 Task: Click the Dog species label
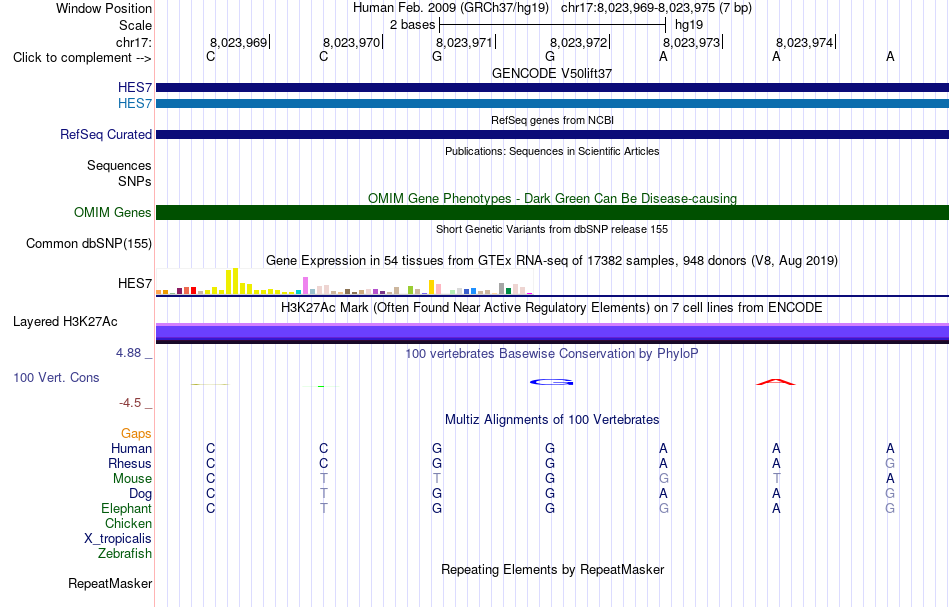coord(140,494)
